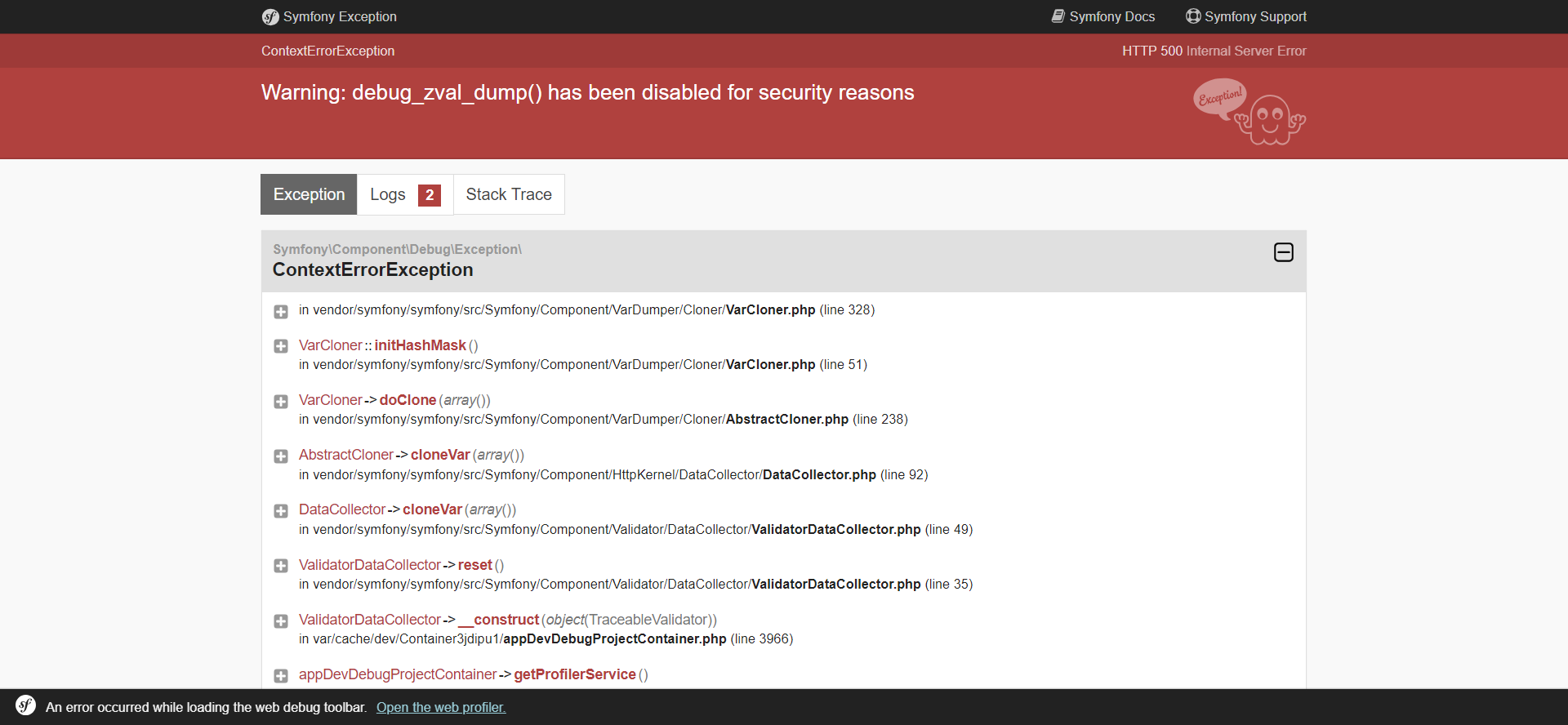
Task: Click the Symfony toolbar logo at bottom
Action: (26, 705)
